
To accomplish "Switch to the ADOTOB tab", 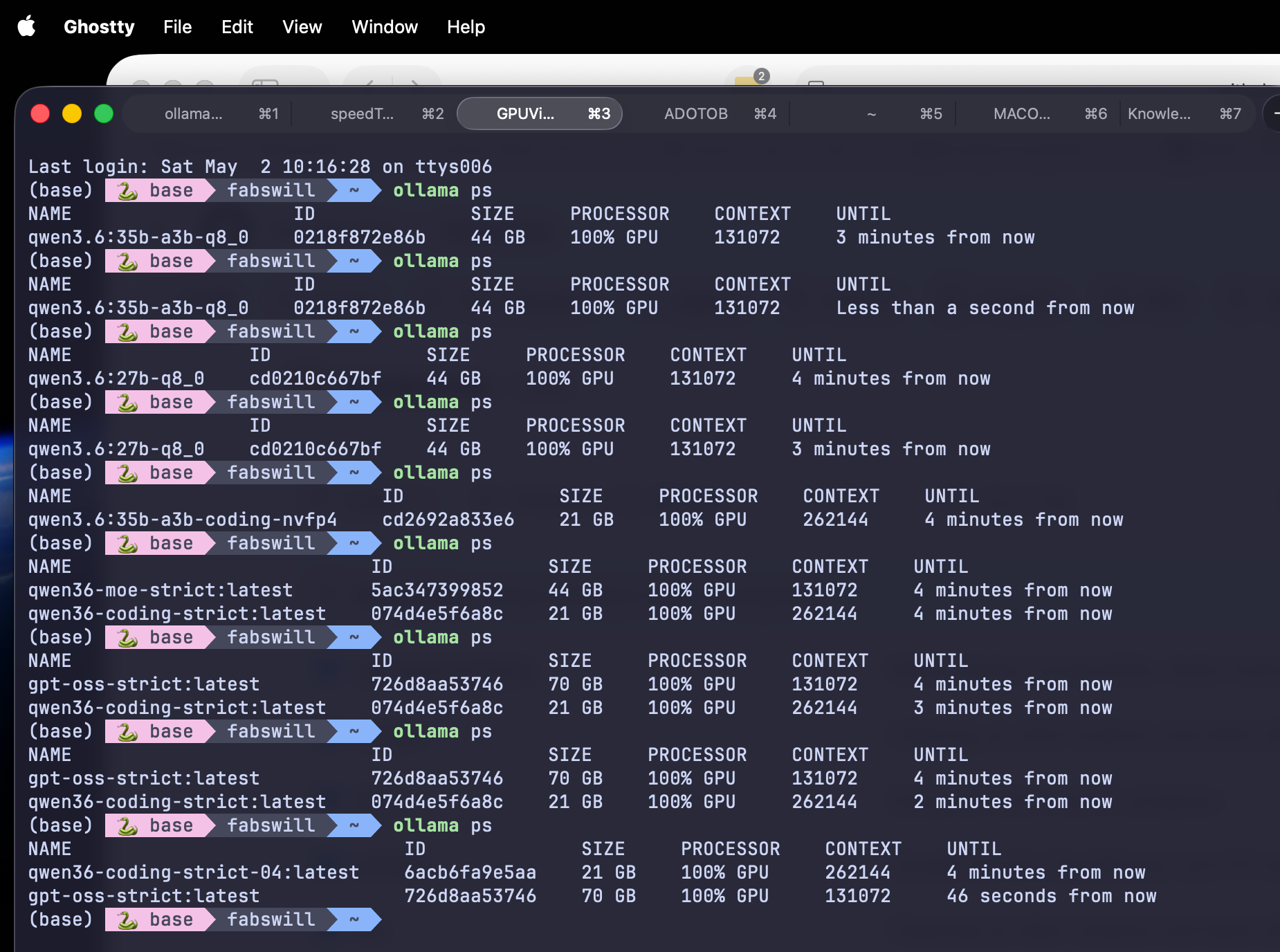I will click(x=706, y=113).
